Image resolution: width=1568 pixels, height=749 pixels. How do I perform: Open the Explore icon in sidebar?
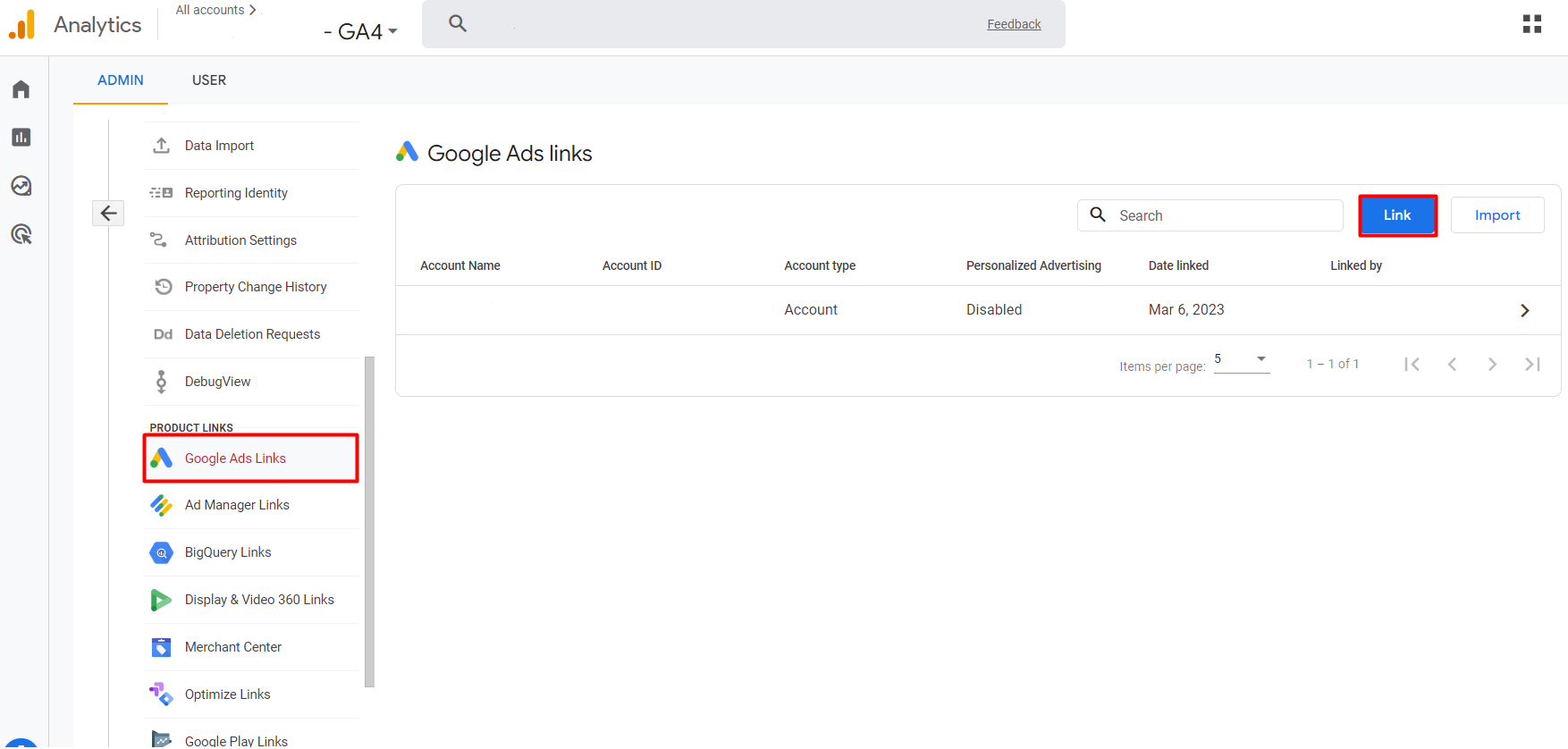point(21,186)
